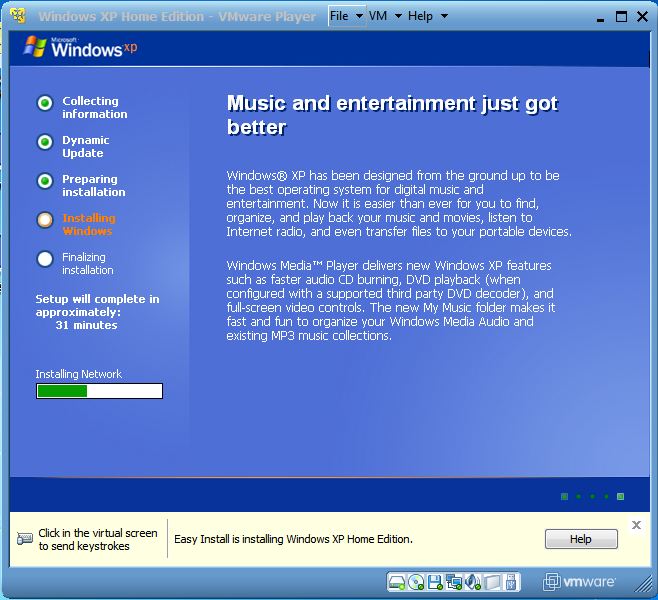Click 'Easy Install is installing Windows XP Home Edition.' text
This screenshot has height=600, width=658.
[x=293, y=539]
